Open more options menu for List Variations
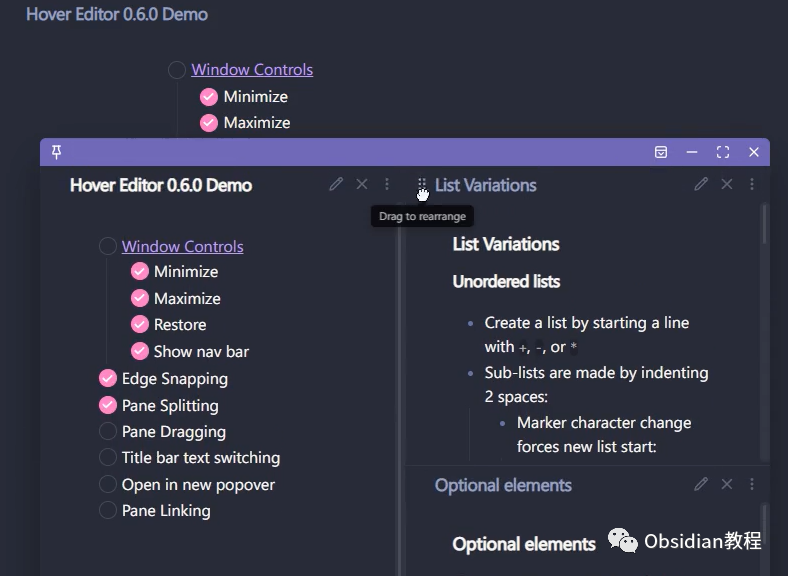The width and height of the screenshot is (788, 576). (x=752, y=184)
